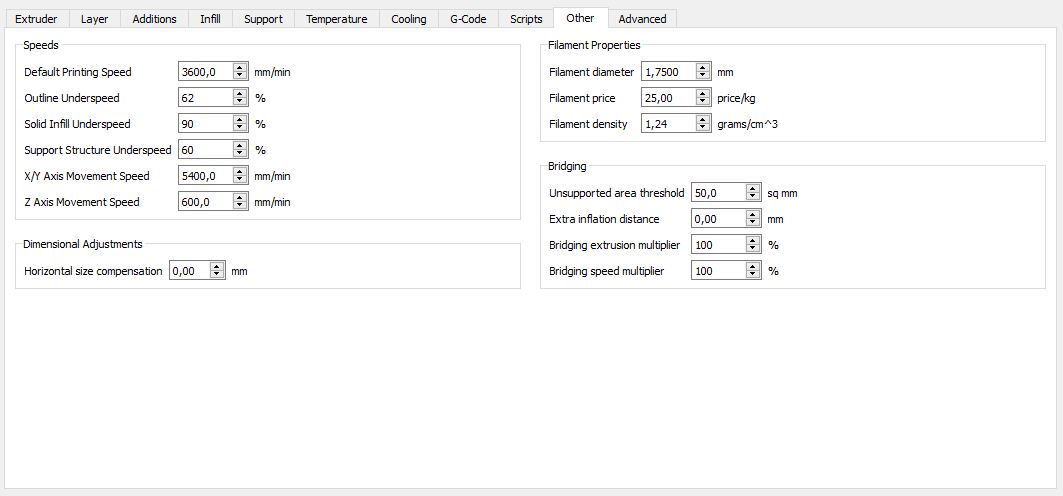Decrease Unsupported area threshold value
This screenshot has height=496, width=1063.
pyautogui.click(x=753, y=197)
